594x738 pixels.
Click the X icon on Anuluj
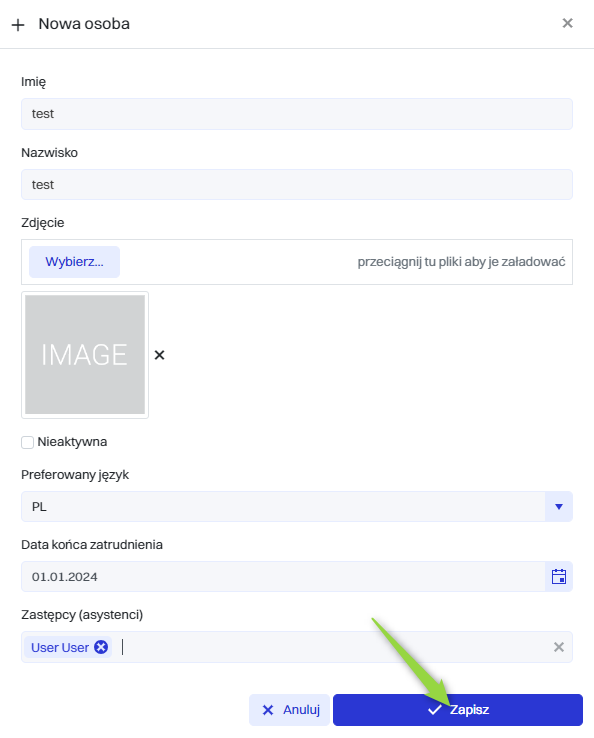coord(268,710)
